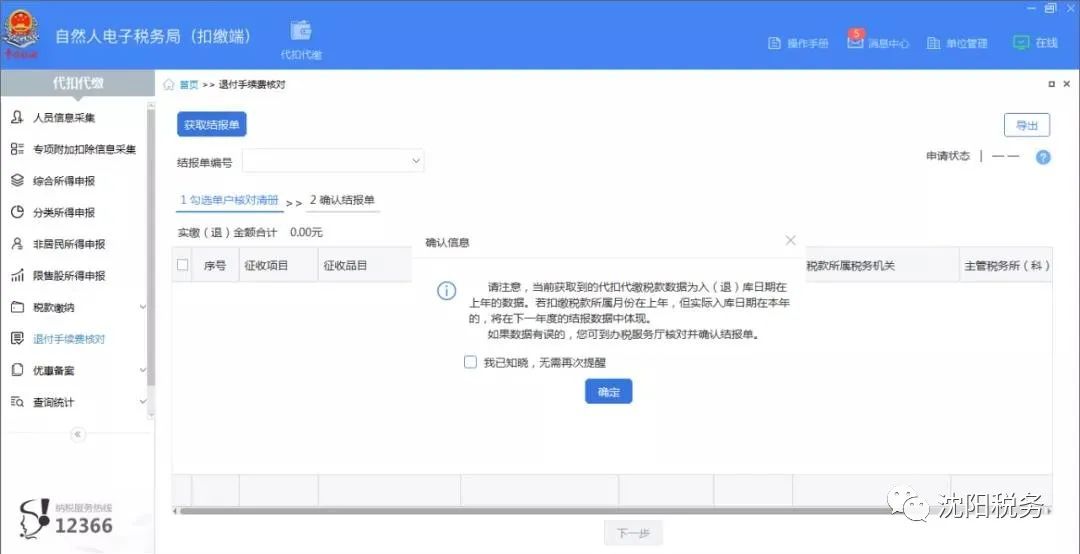Click 综合所得申报 layers icon
The image size is (1080, 554).
17,181
